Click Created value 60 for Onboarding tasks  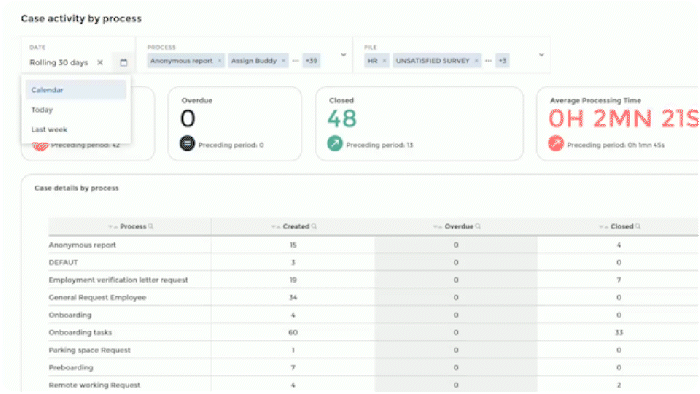click(293, 332)
